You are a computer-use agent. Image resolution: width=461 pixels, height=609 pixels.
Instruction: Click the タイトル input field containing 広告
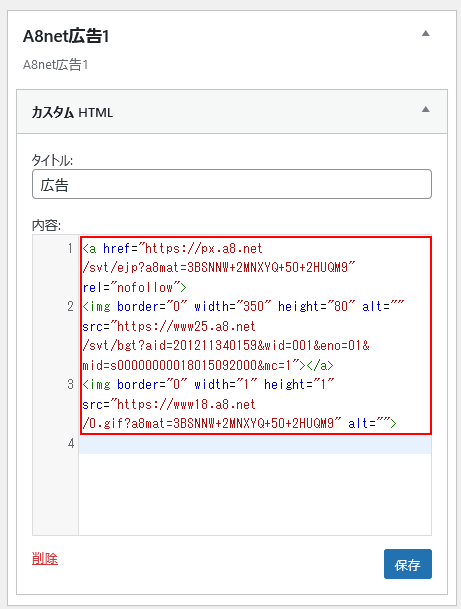[232, 184]
